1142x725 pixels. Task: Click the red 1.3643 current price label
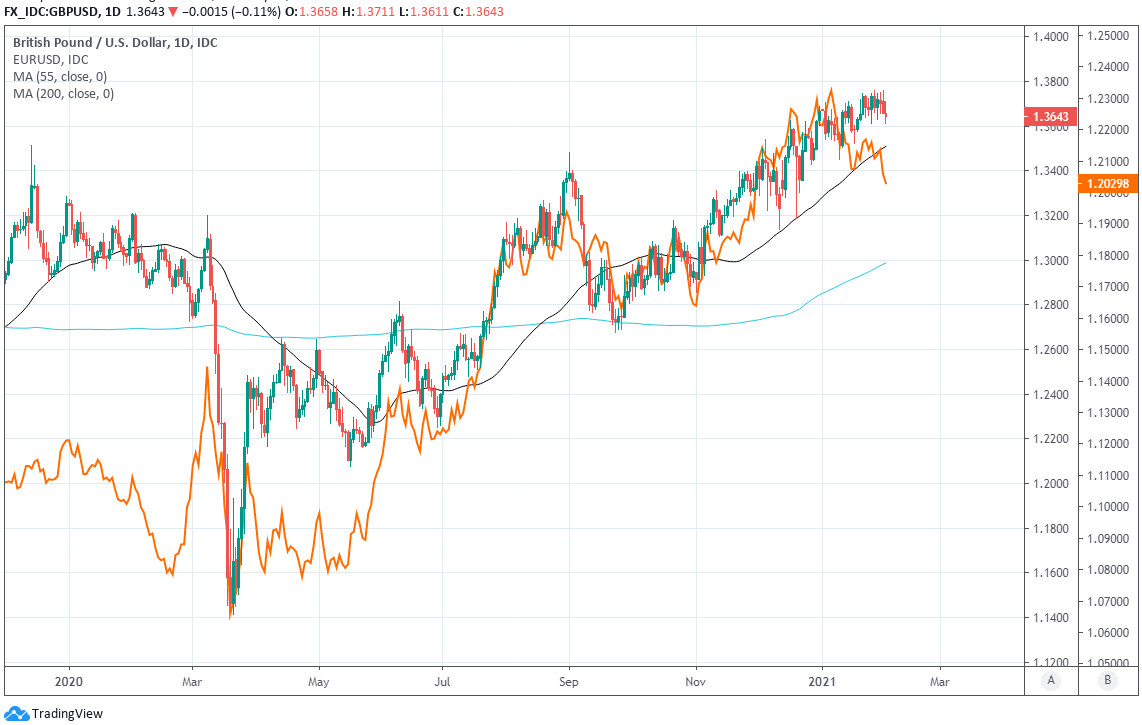click(x=1049, y=117)
